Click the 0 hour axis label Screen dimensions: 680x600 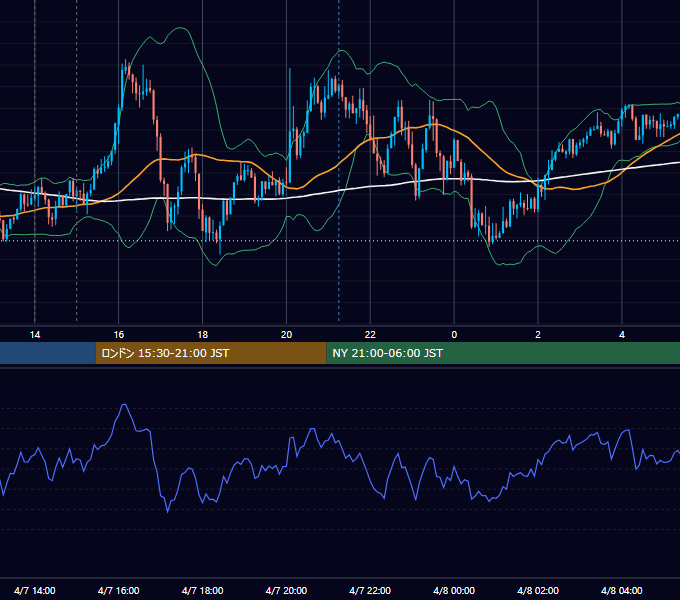pyautogui.click(x=454, y=335)
